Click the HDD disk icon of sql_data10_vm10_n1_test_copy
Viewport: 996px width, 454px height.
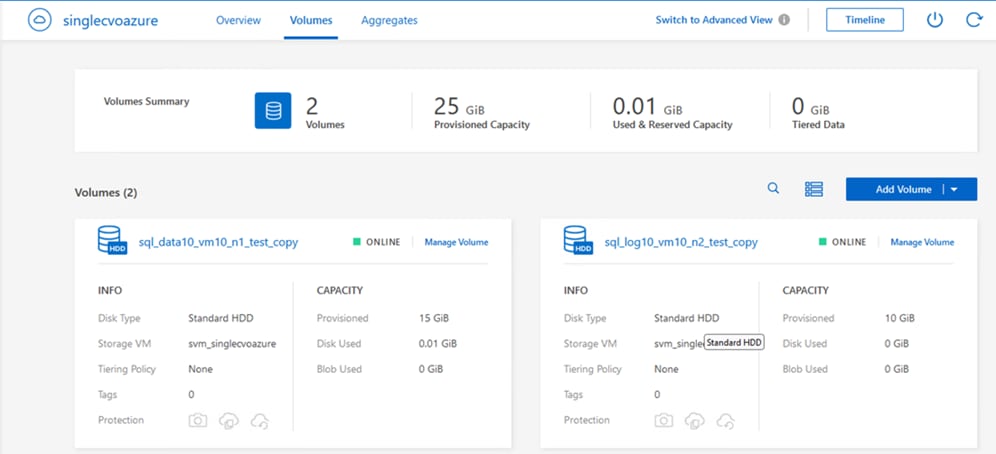click(x=113, y=240)
